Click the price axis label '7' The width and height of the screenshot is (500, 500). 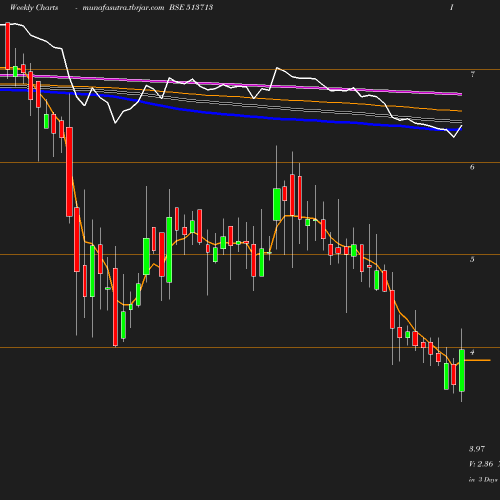point(472,74)
